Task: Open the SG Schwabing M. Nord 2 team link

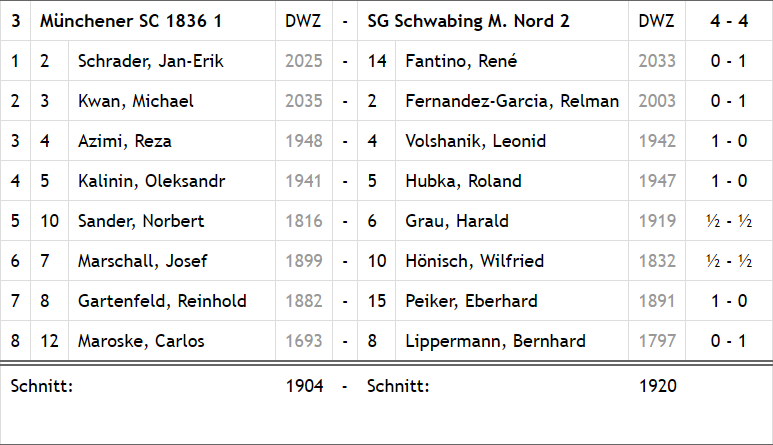Action: click(468, 21)
